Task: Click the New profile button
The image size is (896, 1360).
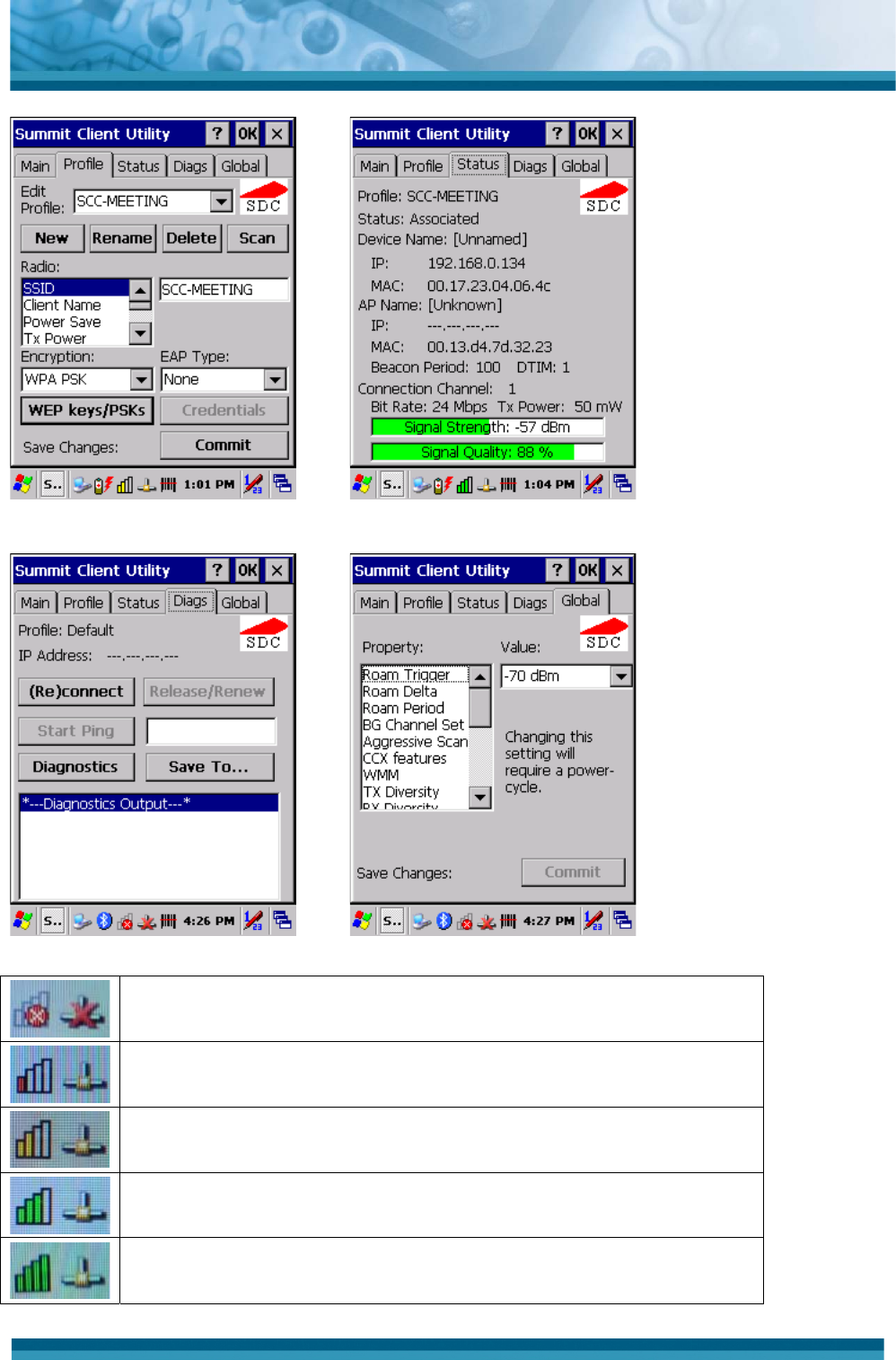Action: (52, 238)
